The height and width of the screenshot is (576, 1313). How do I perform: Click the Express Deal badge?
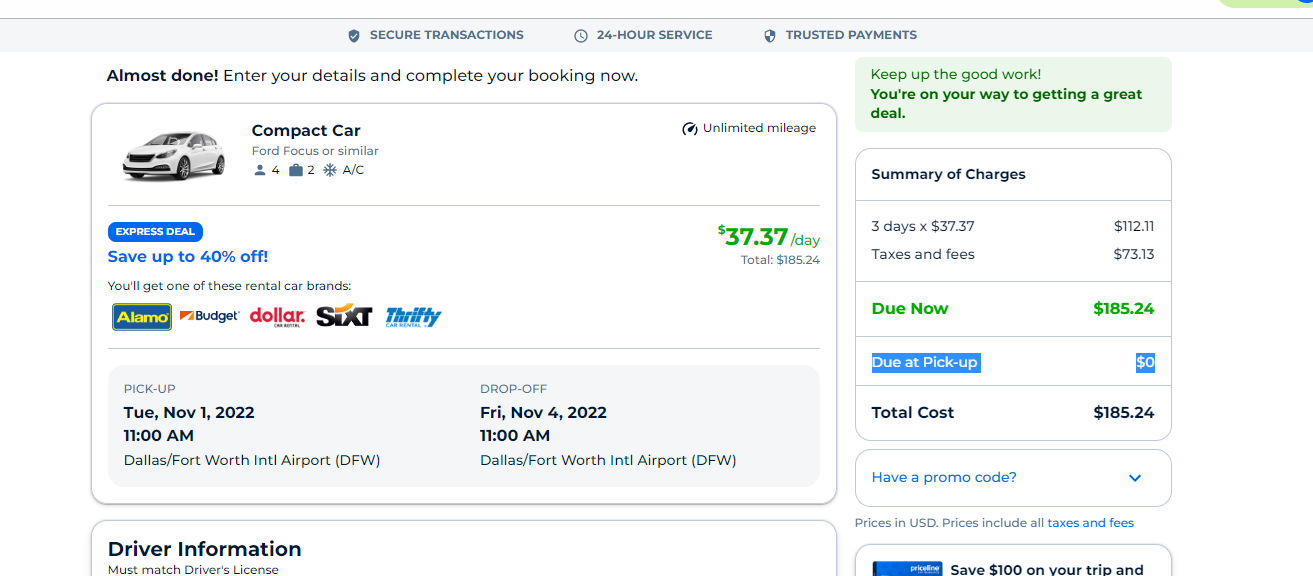(x=155, y=232)
